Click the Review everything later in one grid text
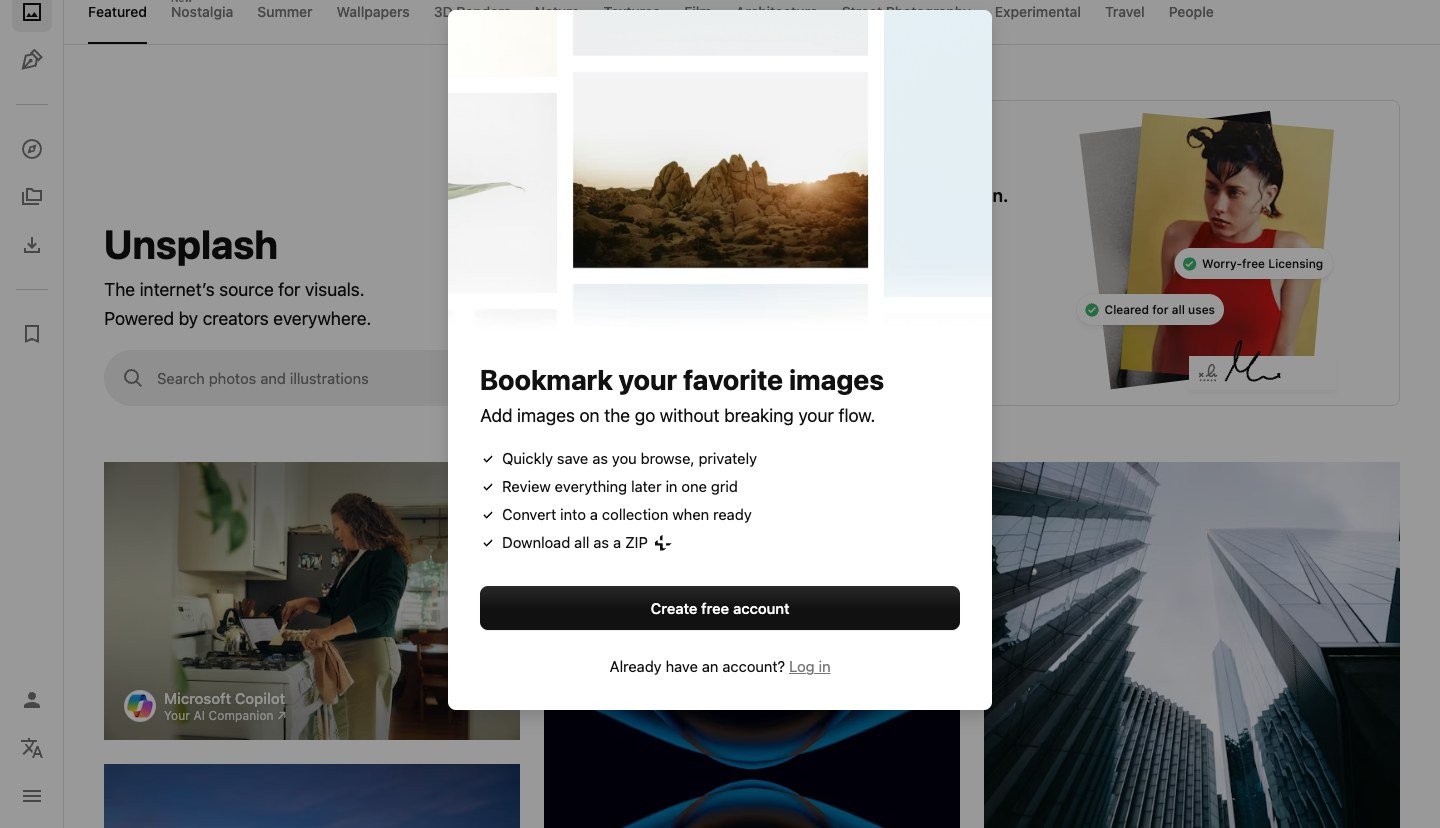 pyautogui.click(x=620, y=487)
